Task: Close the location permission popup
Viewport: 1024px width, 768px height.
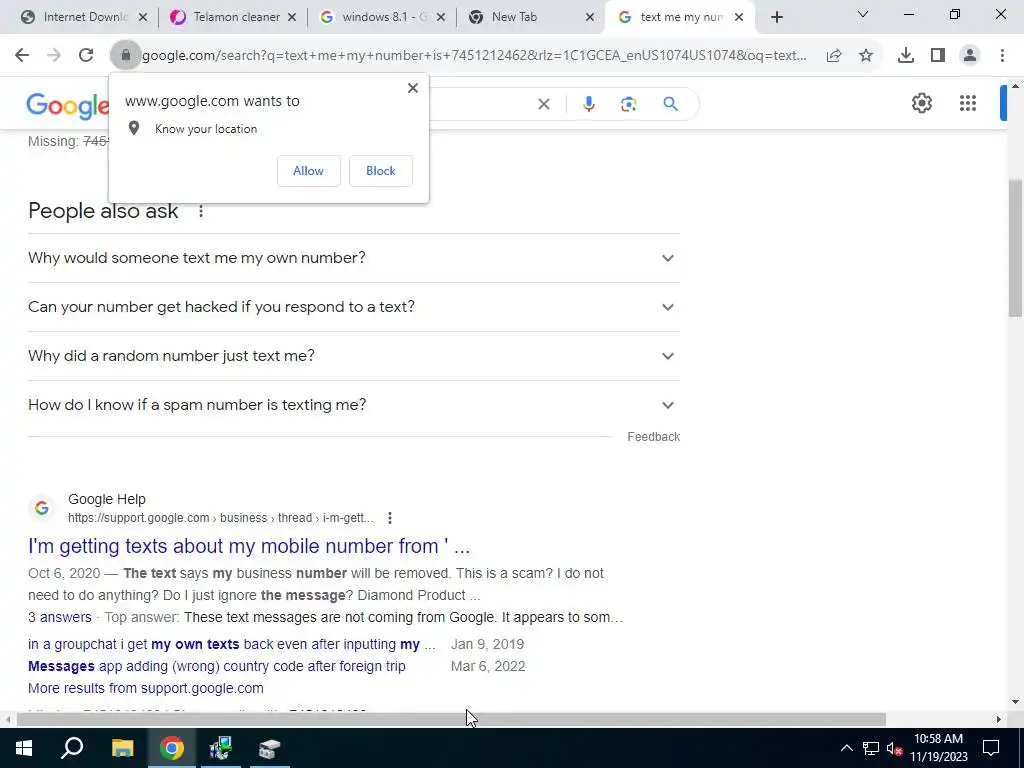Action: click(413, 88)
